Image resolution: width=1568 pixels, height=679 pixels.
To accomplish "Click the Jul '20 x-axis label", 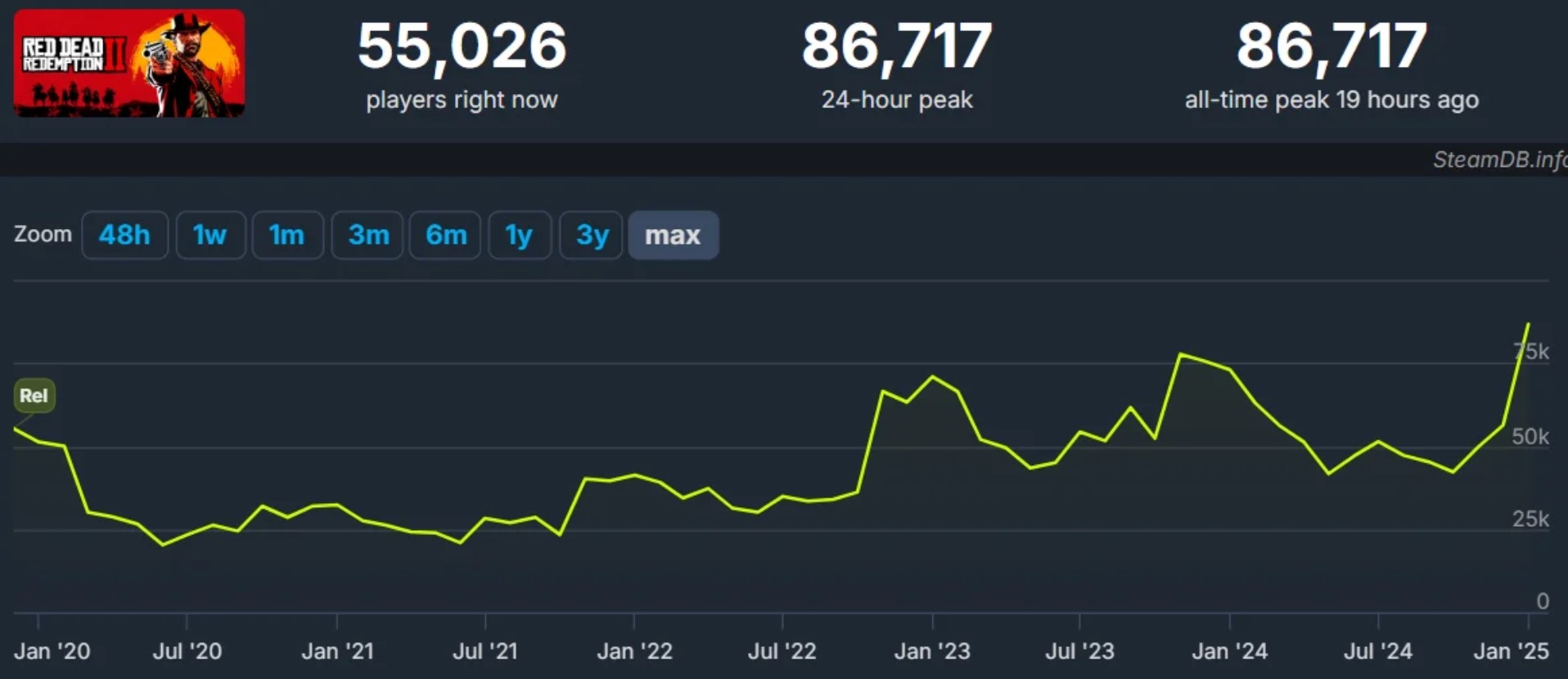I will [187, 651].
